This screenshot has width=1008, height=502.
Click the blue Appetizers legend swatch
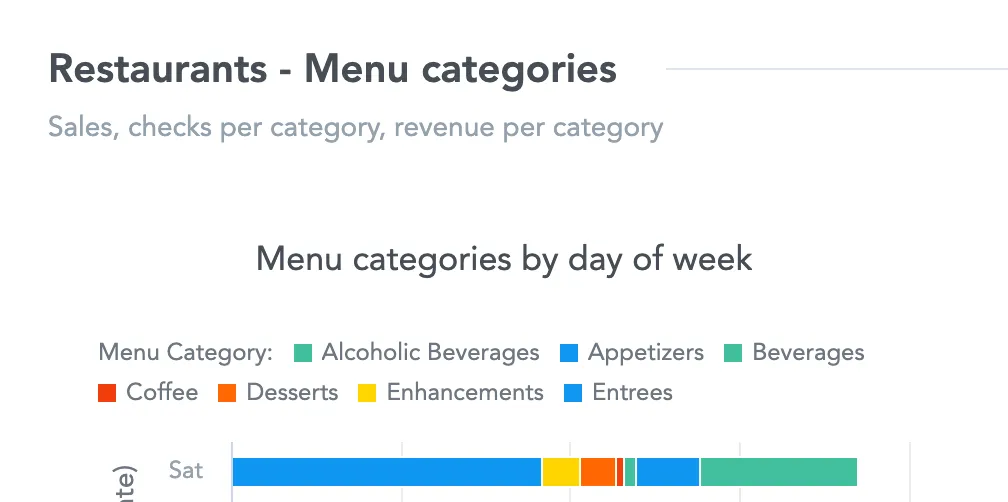[569, 353]
